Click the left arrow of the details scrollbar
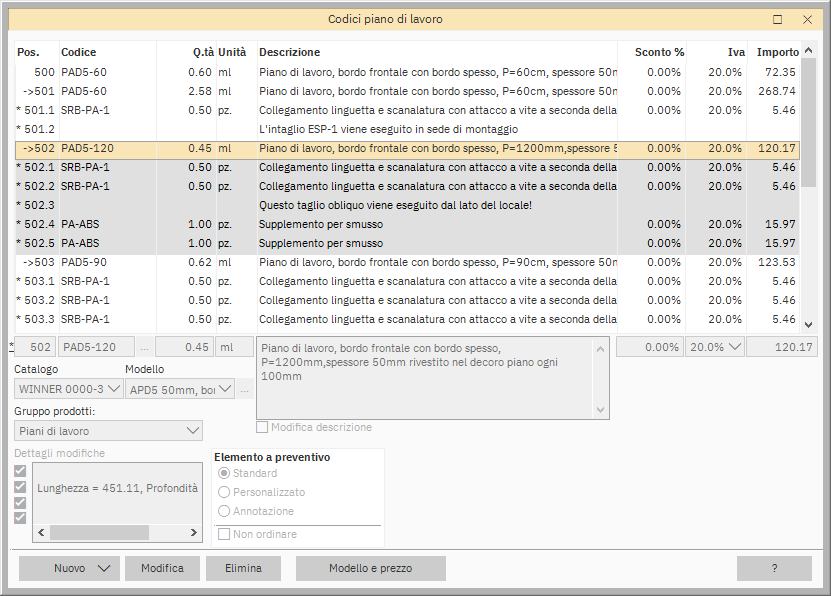 click(42, 533)
